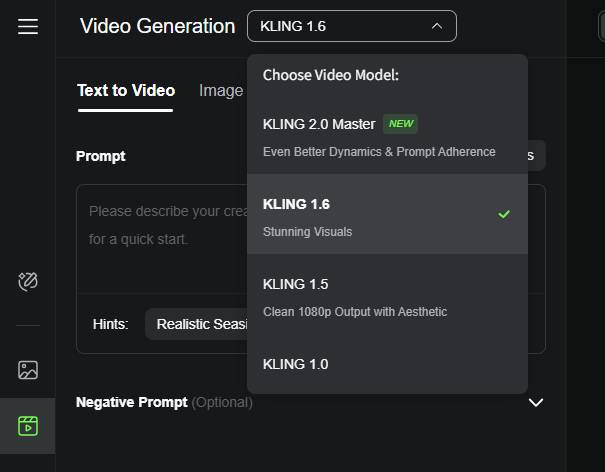This screenshot has height=472, width=605.
Task: Focus the prompt description text field
Action: click(x=162, y=239)
